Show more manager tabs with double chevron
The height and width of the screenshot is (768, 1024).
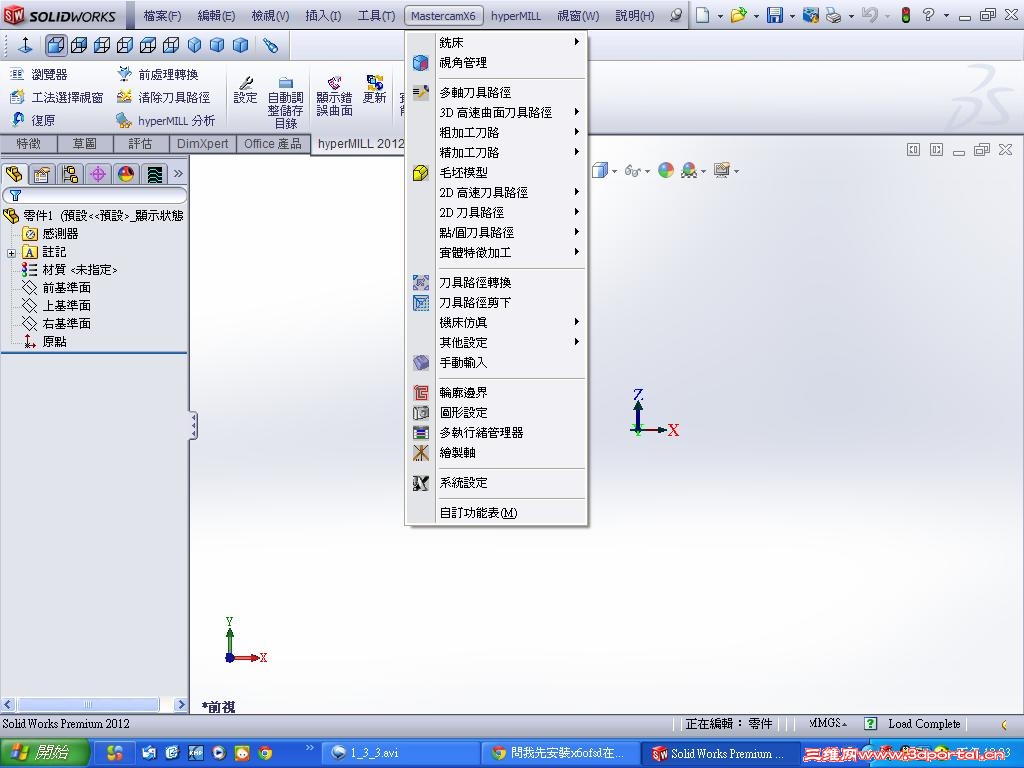178,174
